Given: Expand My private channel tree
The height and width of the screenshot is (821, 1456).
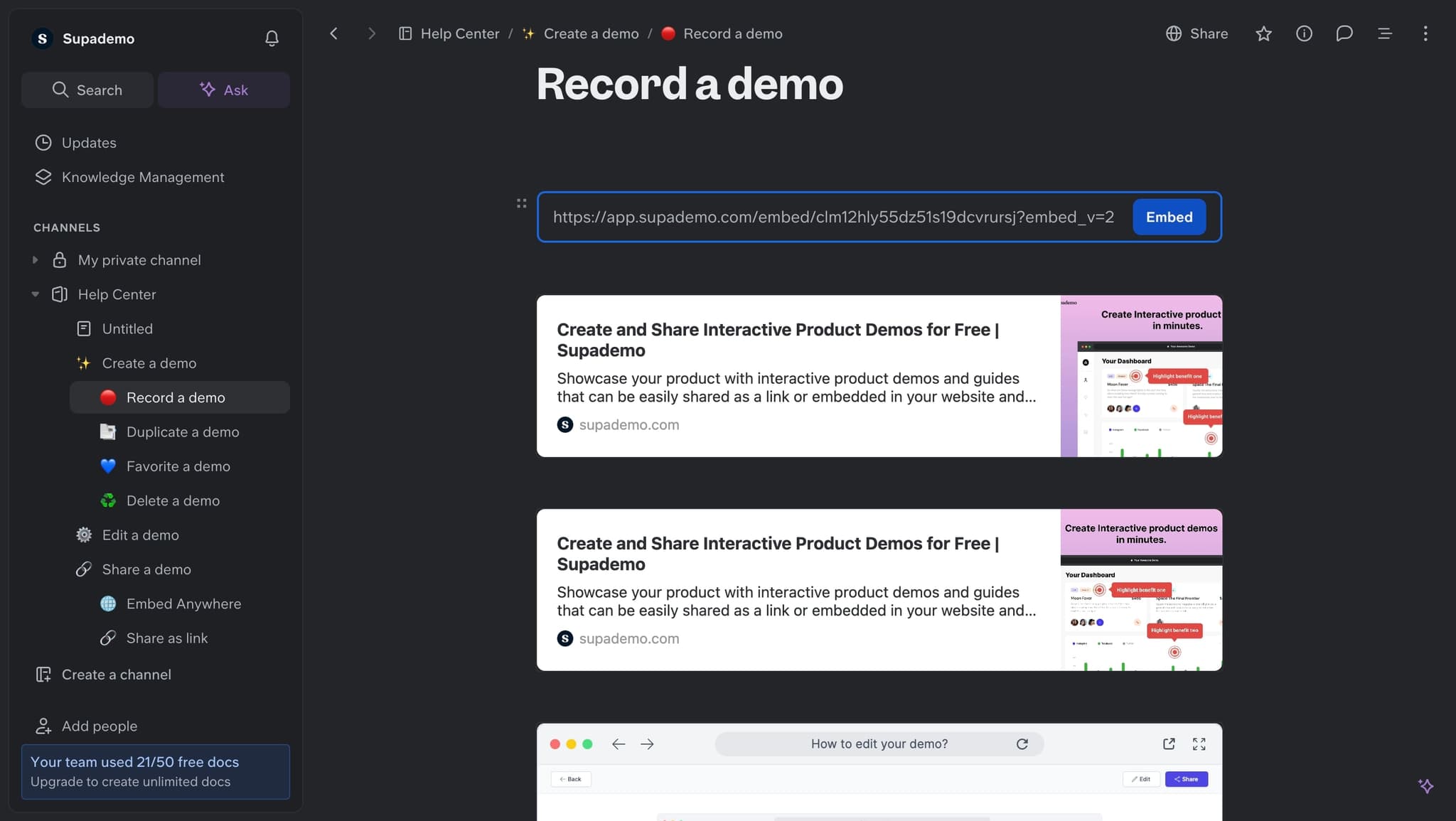Looking at the screenshot, I should point(35,260).
